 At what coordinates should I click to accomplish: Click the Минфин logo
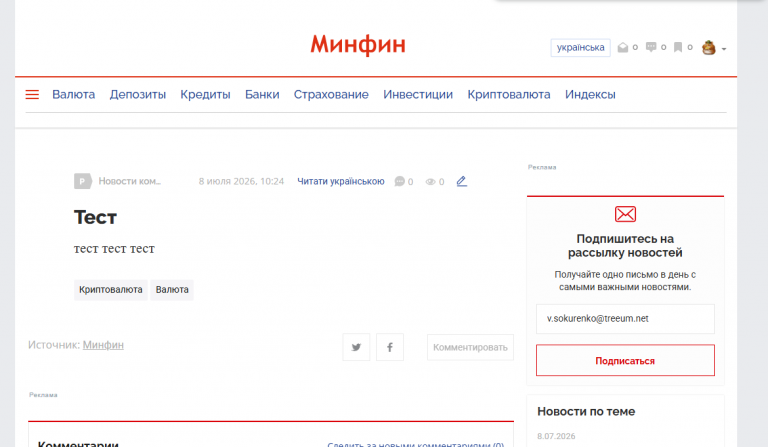358,45
